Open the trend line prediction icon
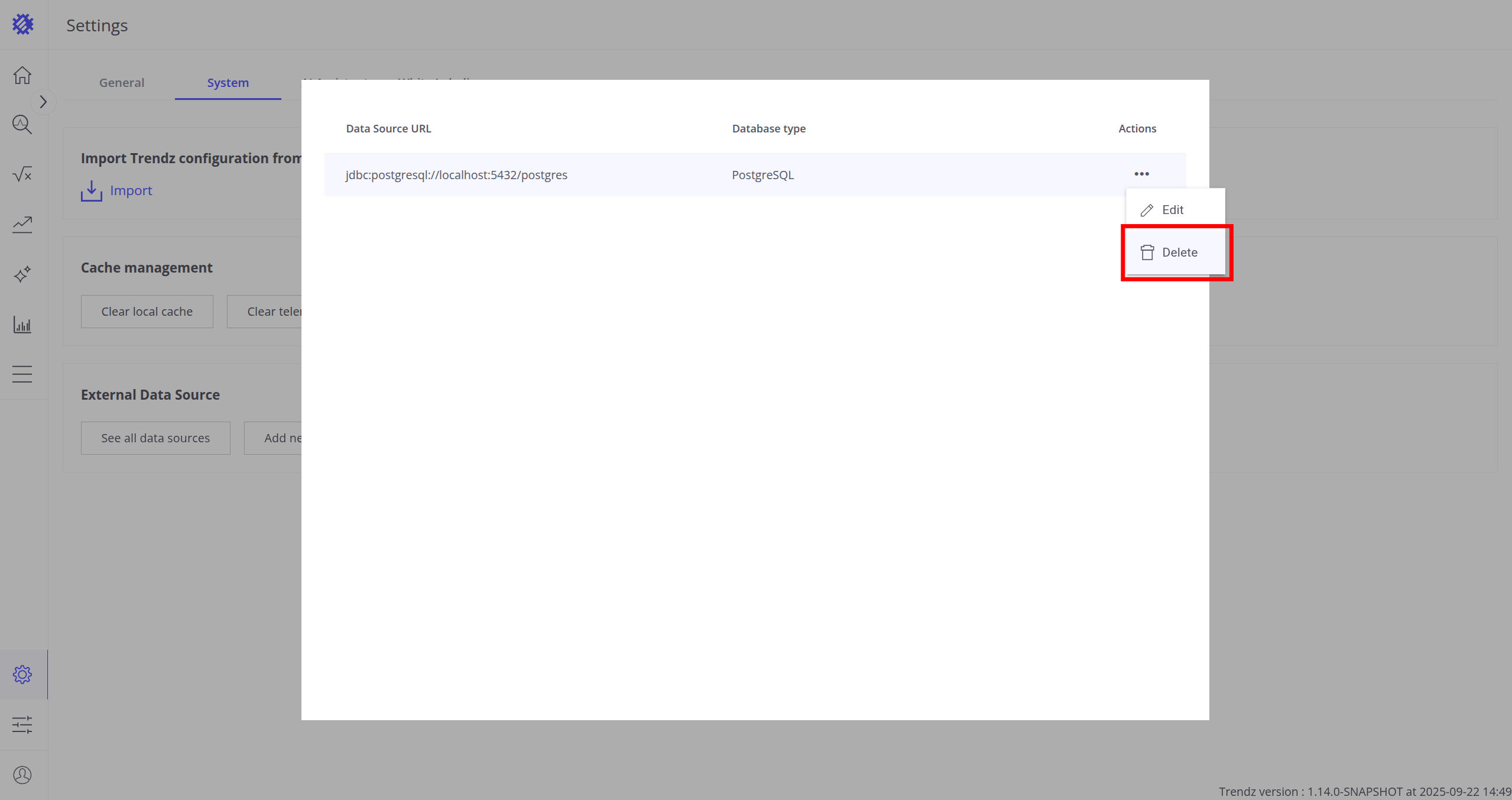 (22, 224)
